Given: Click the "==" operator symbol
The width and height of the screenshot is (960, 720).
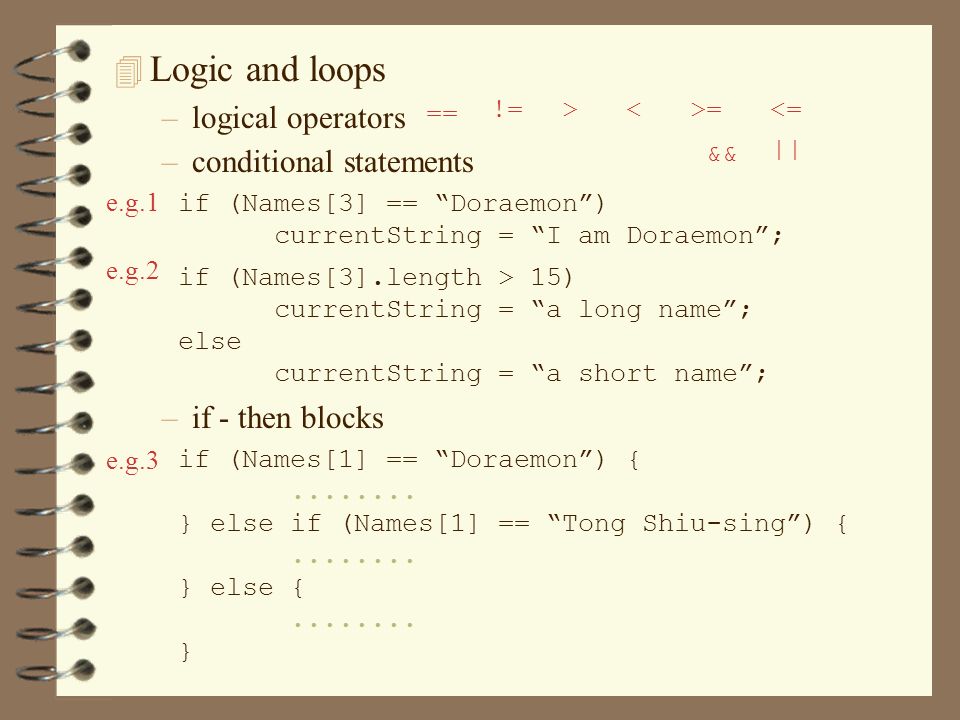Looking at the screenshot, I should [442, 113].
